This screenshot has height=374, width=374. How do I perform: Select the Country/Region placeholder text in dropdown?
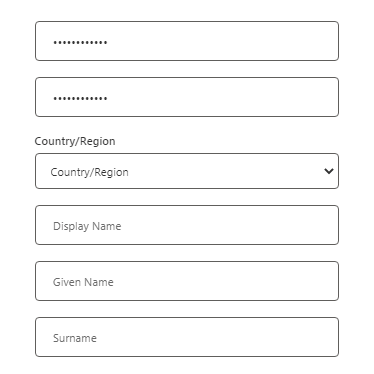tap(89, 172)
